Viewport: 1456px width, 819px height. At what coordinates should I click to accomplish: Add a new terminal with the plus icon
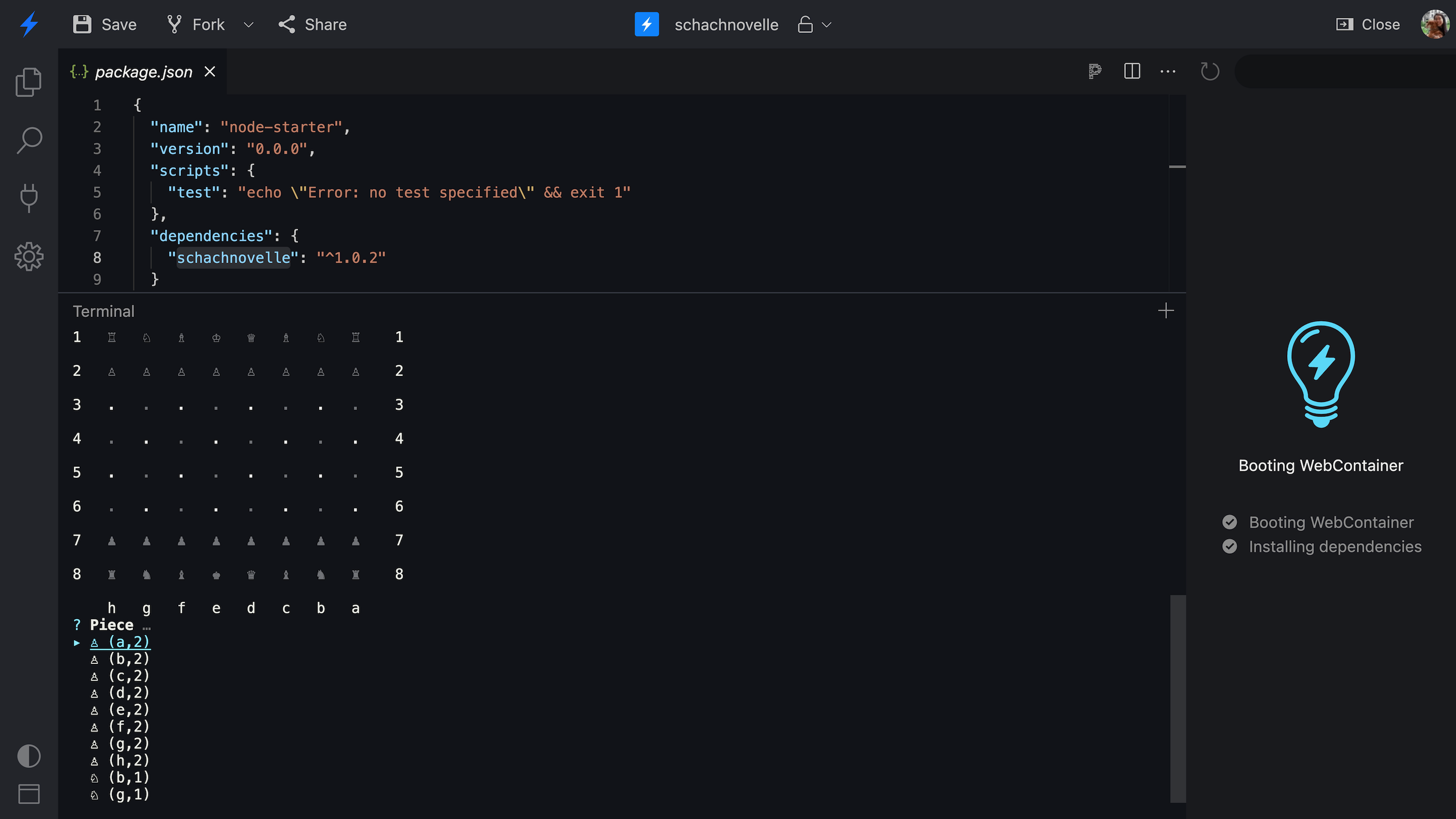1165,310
